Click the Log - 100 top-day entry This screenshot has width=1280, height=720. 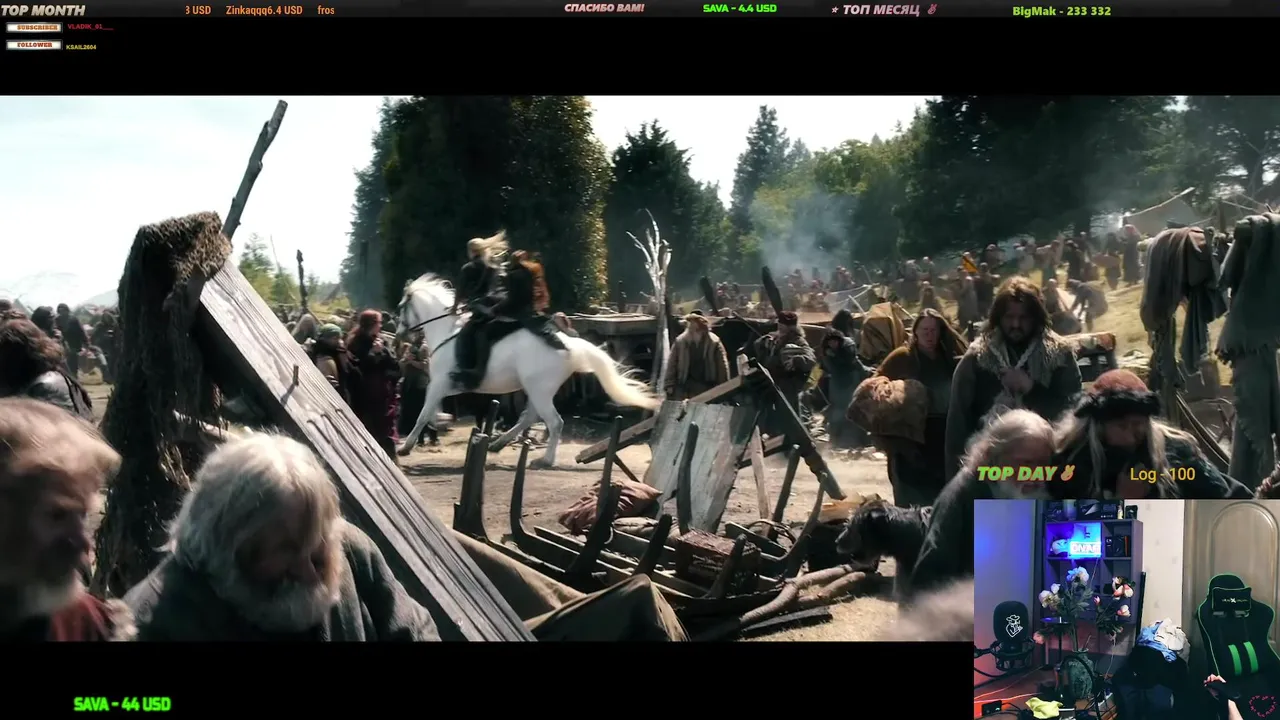(1162, 474)
